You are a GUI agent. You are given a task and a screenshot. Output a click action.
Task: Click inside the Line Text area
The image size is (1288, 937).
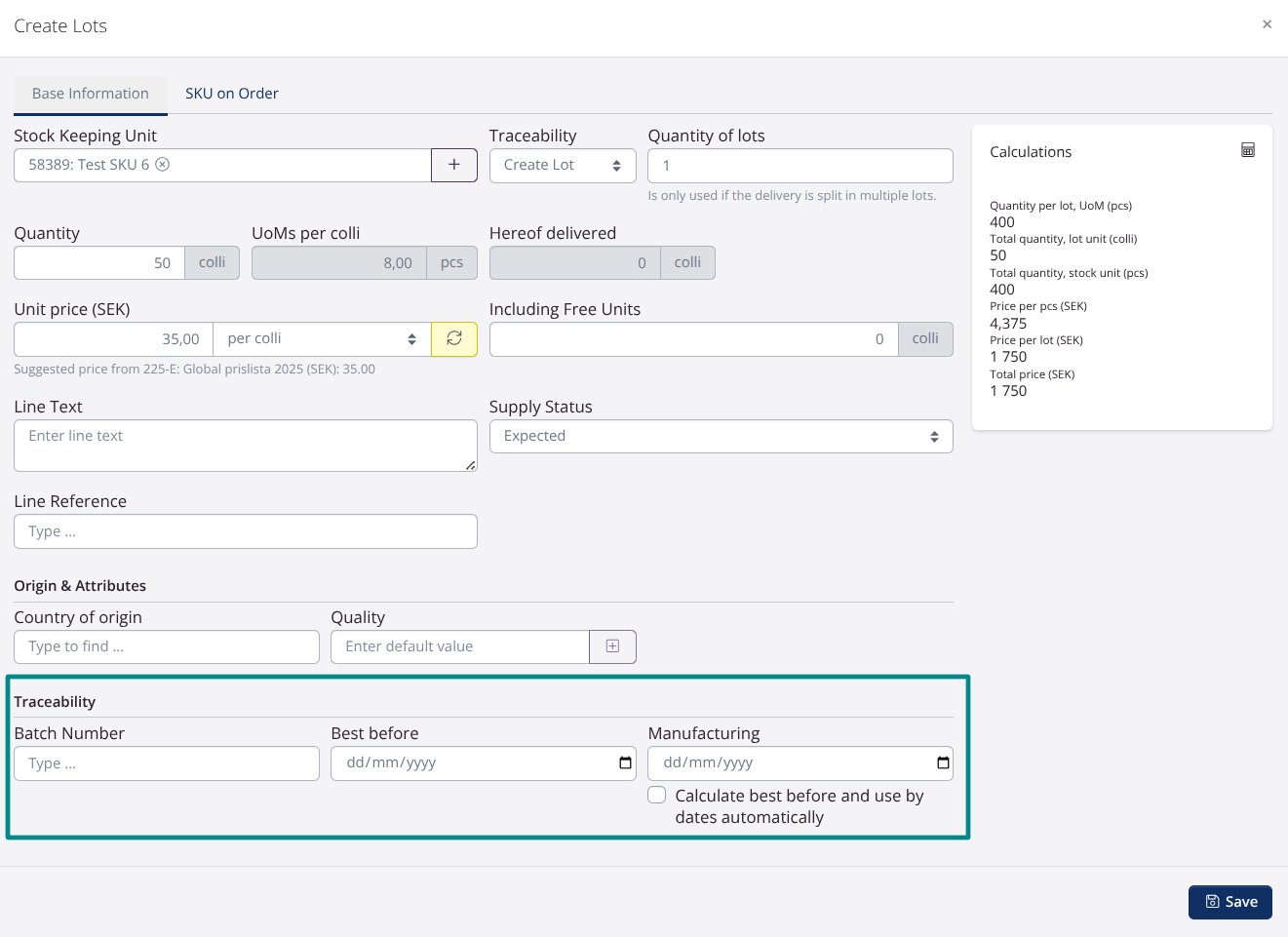245,445
